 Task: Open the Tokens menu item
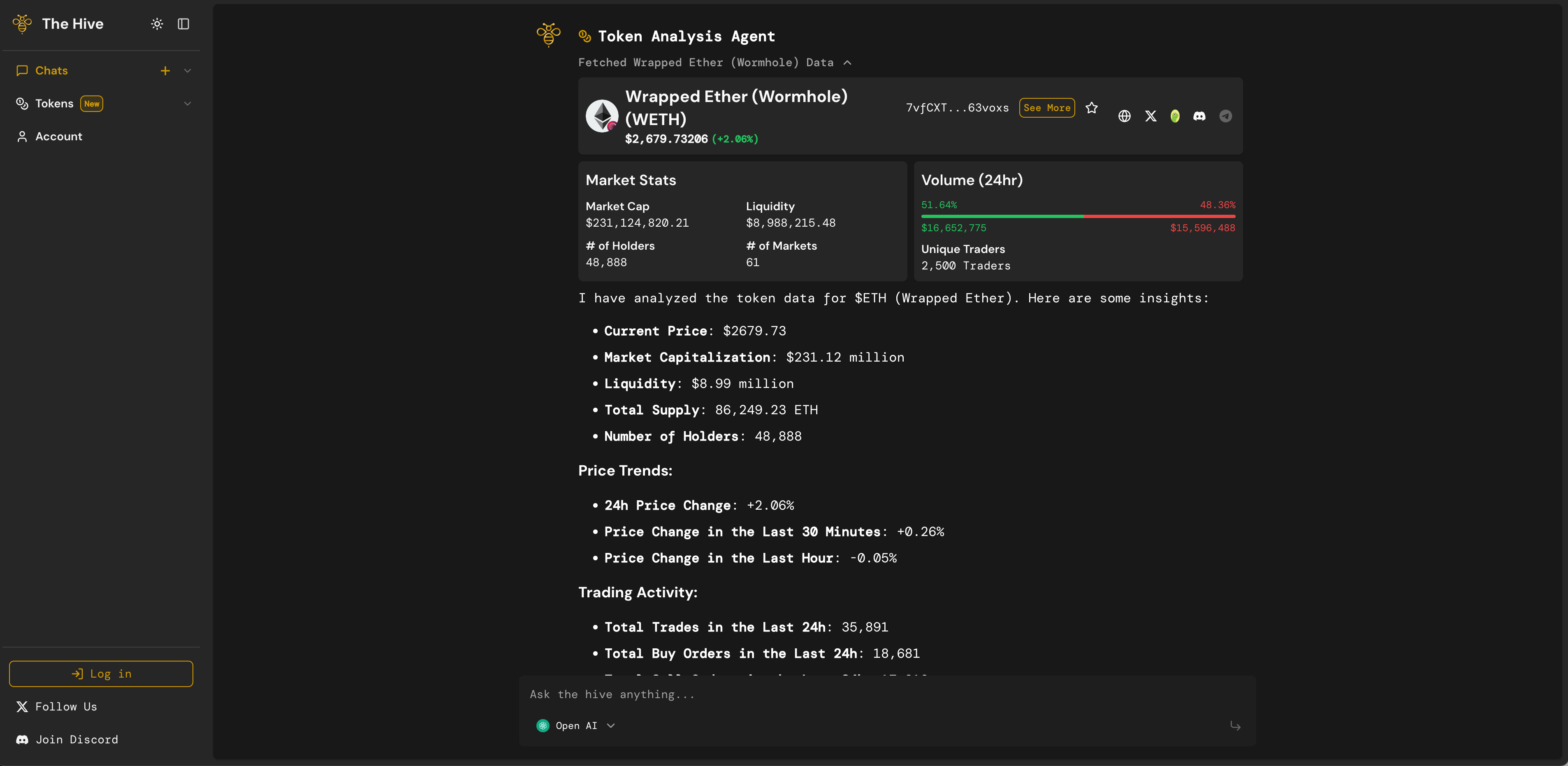click(x=54, y=104)
